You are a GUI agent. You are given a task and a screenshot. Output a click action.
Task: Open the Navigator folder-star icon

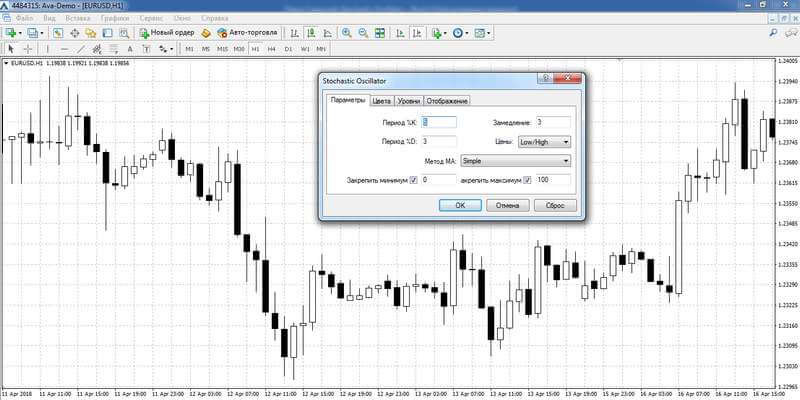pyautogui.click(x=91, y=33)
